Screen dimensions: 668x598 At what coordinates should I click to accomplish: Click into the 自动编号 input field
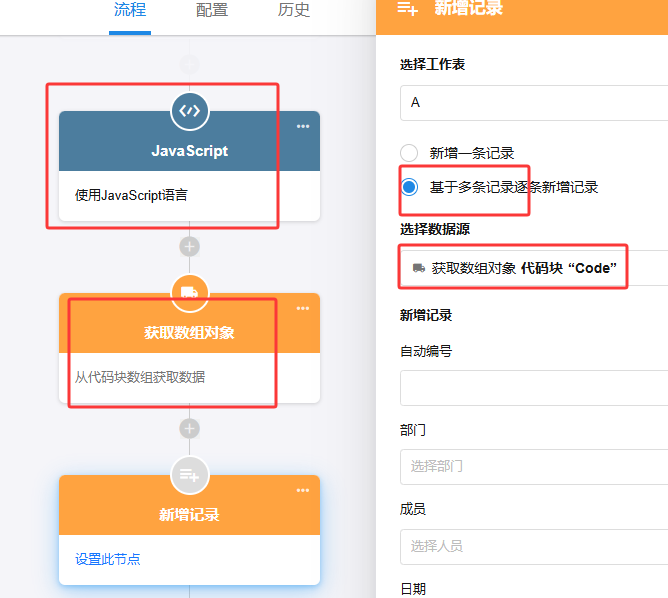[x=534, y=388]
